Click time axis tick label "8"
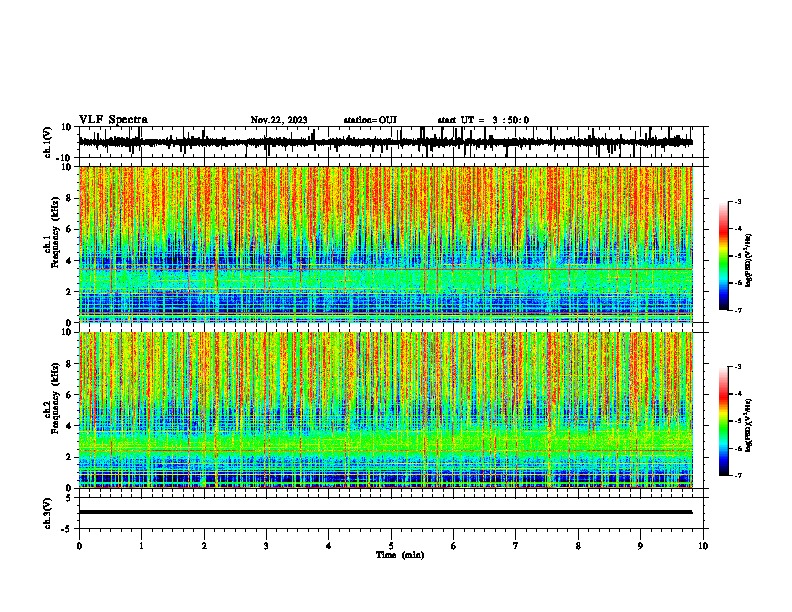 click(578, 546)
